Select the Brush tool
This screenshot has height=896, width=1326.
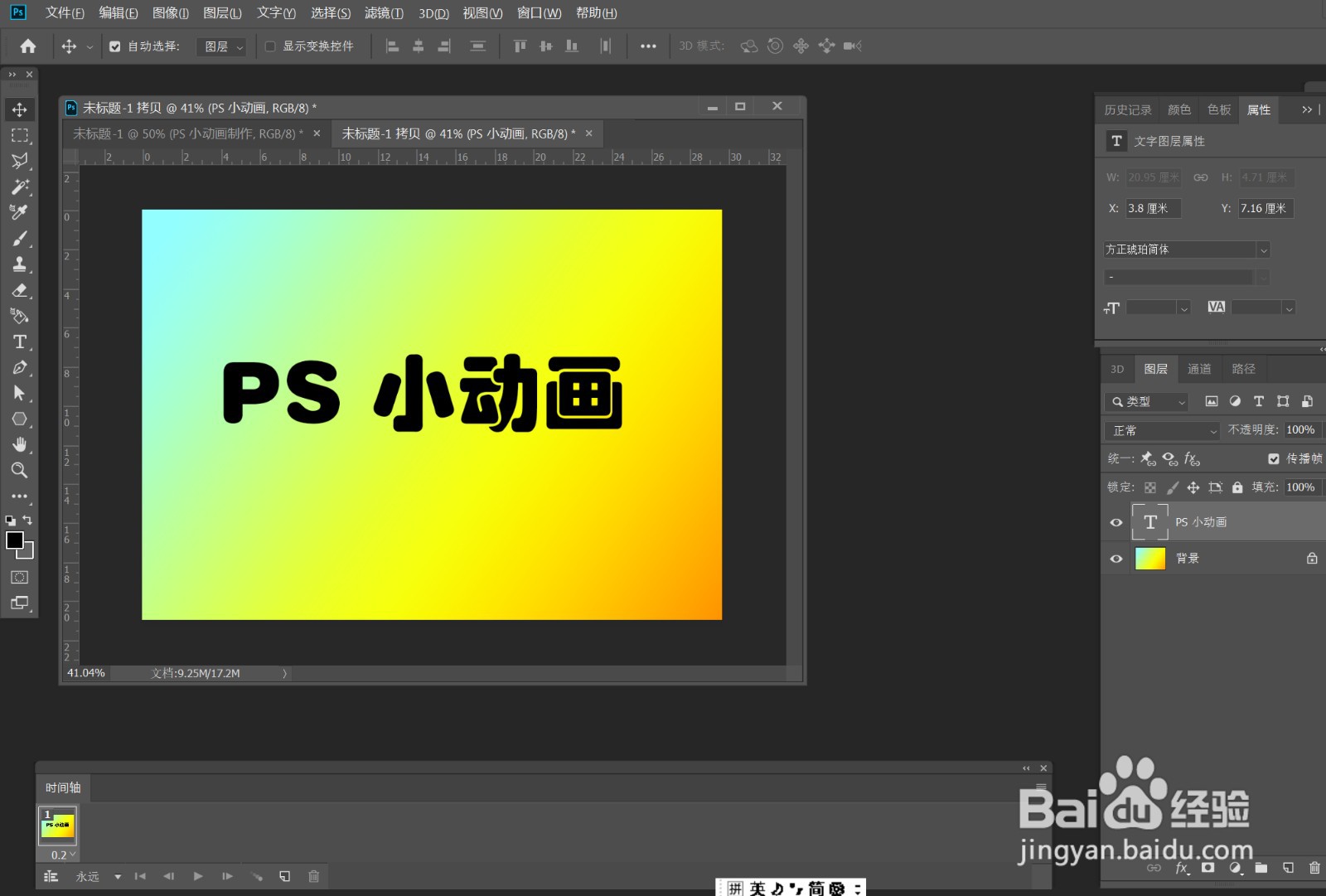pyautogui.click(x=19, y=238)
